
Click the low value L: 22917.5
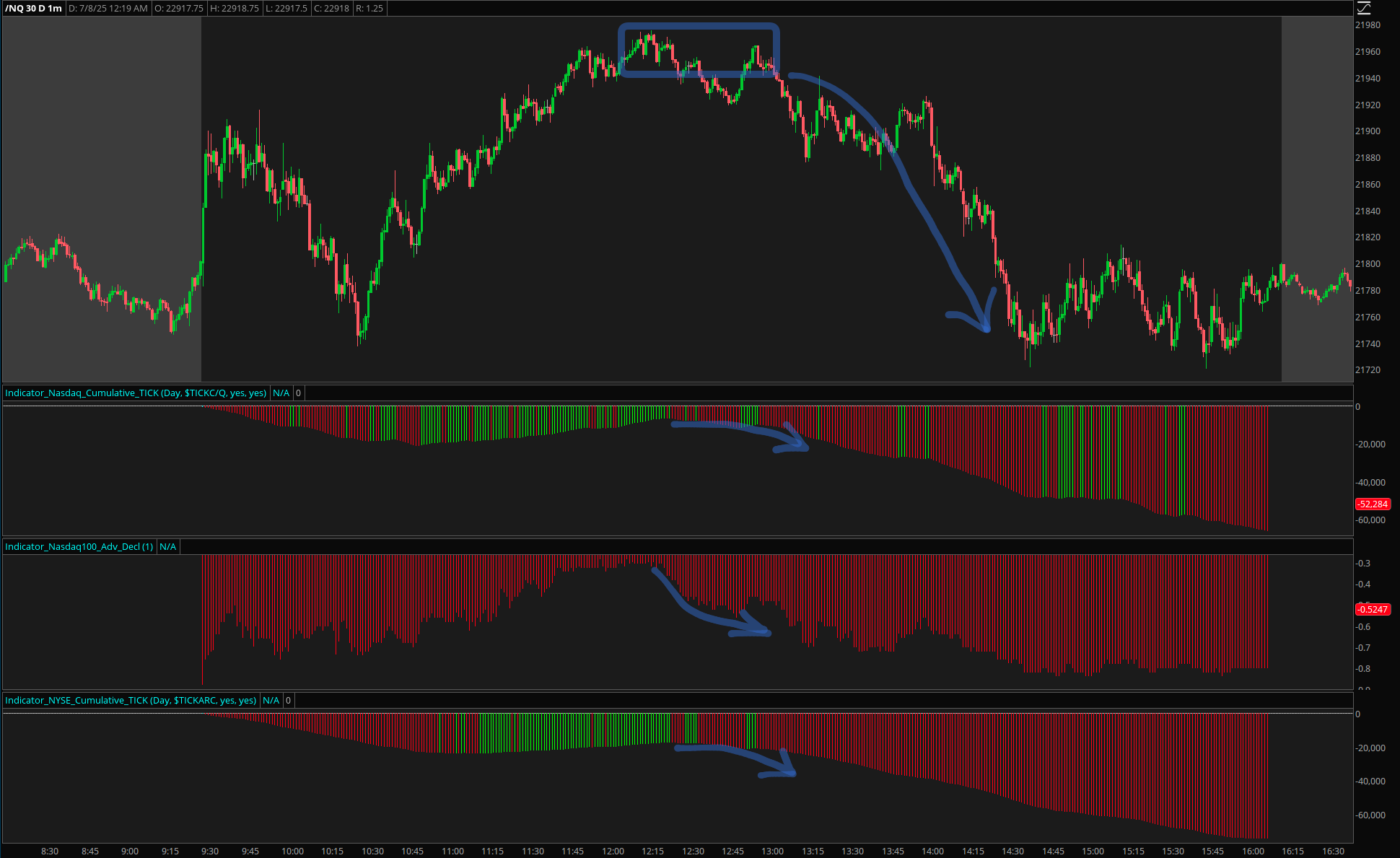coord(286,9)
